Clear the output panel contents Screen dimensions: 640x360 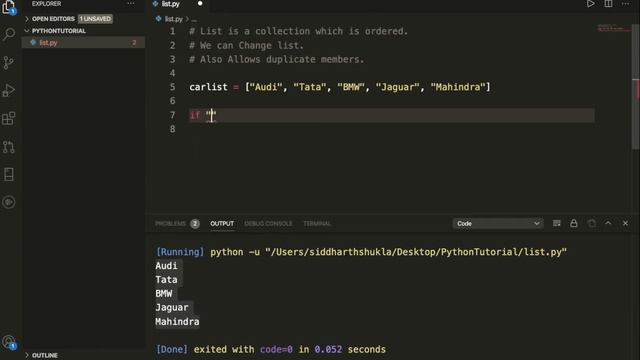click(x=556, y=223)
